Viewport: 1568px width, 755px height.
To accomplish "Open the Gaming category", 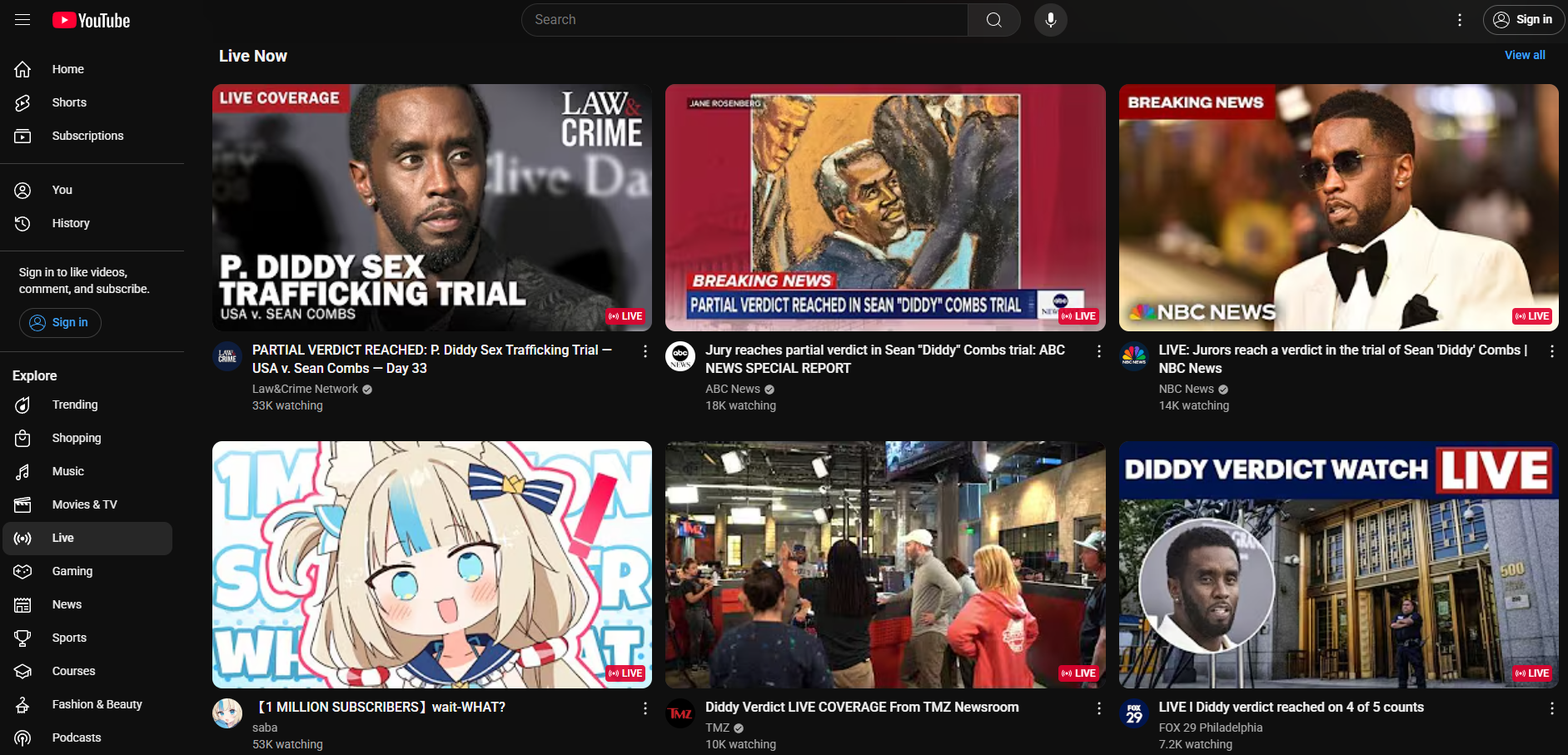I will pyautogui.click(x=87, y=571).
